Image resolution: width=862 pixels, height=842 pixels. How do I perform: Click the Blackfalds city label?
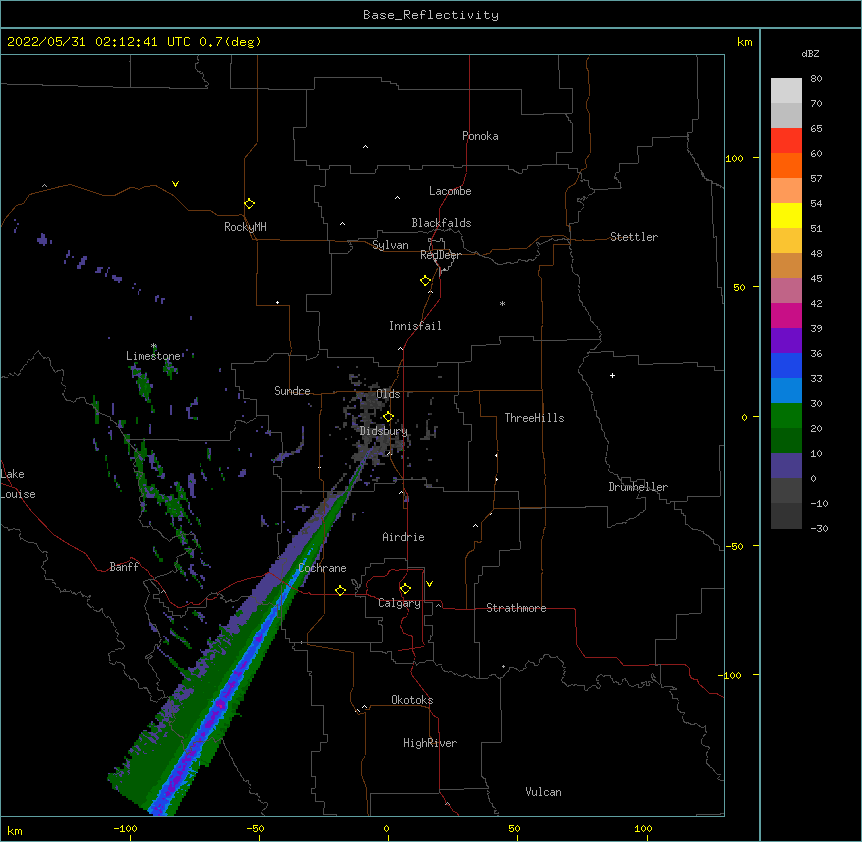pos(441,223)
